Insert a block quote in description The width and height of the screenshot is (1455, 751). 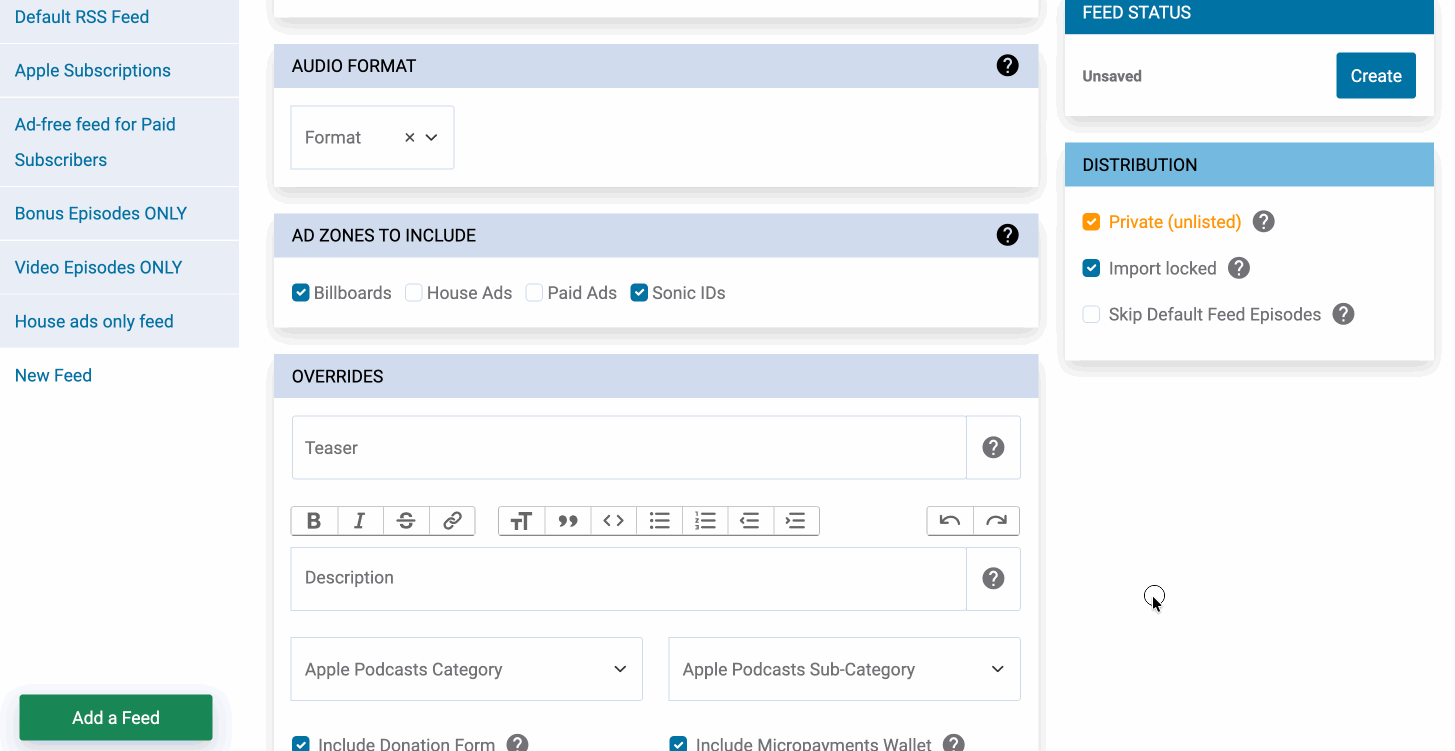(x=568, y=521)
